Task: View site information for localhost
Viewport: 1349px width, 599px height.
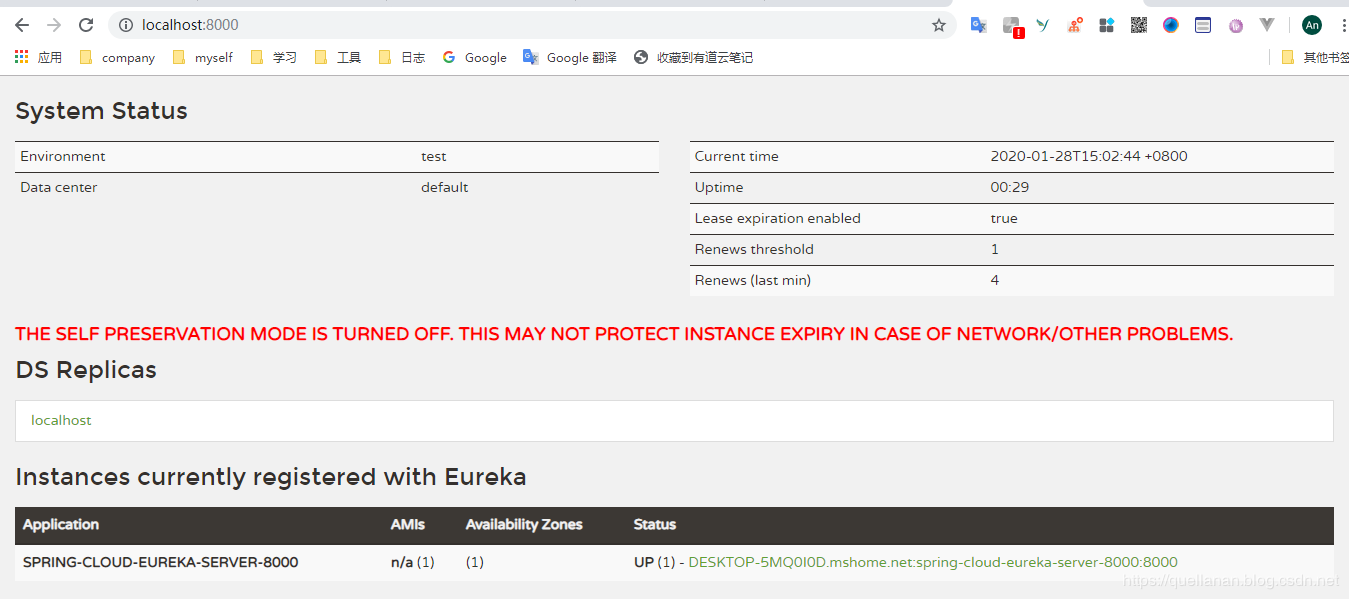Action: [x=126, y=25]
